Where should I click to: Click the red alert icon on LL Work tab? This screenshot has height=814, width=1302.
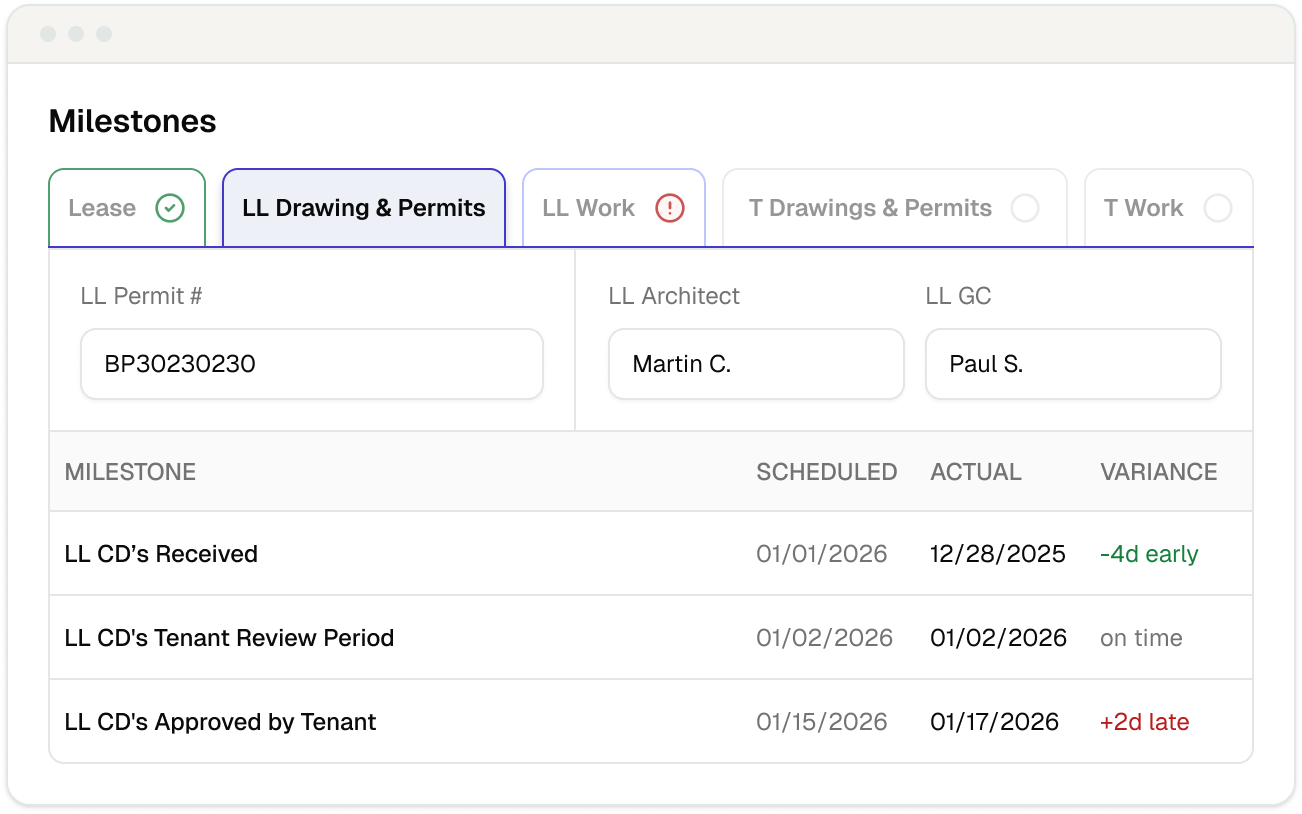670,208
